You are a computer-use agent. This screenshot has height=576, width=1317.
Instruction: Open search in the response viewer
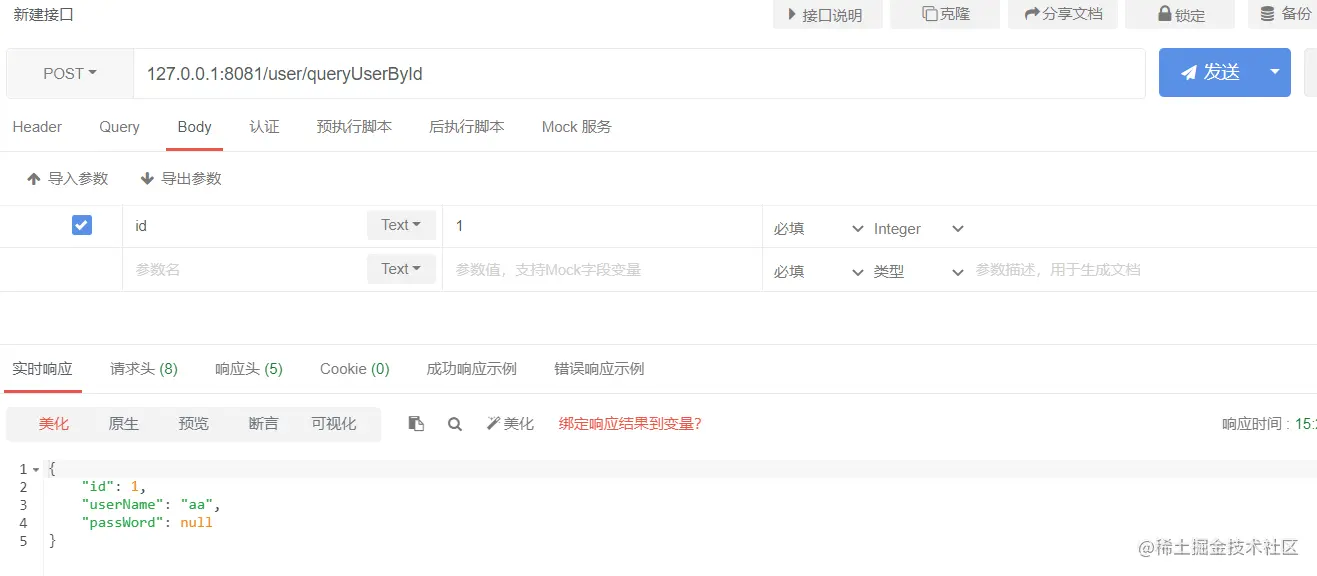(455, 423)
